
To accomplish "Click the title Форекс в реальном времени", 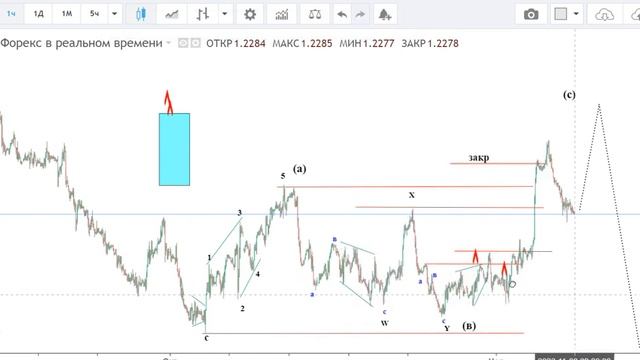I will pos(81,43).
